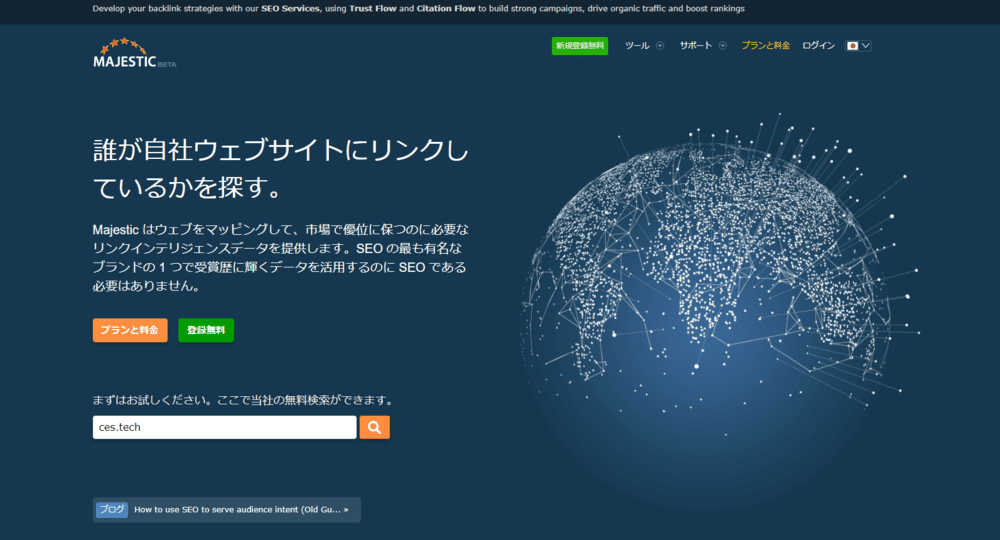The height and width of the screenshot is (540, 1000).
Task: Open the サポート menu
Action: coord(696,46)
